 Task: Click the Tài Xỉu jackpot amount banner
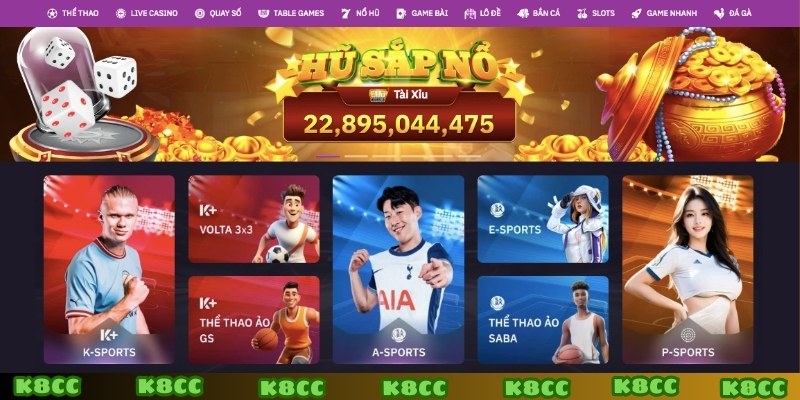pyautogui.click(x=399, y=124)
